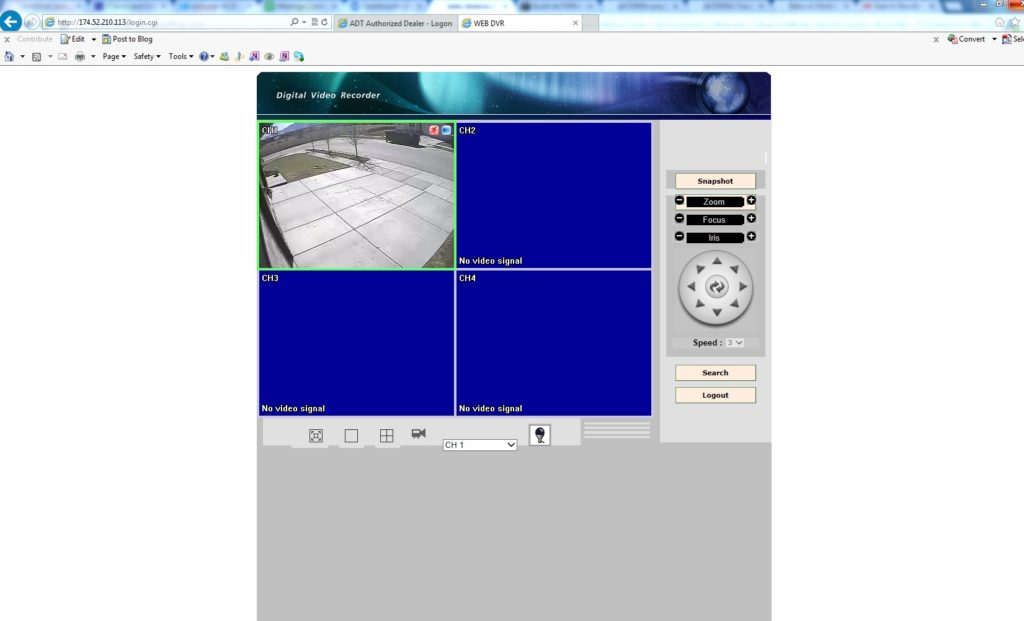This screenshot has height=621, width=1024.
Task: Close CH1 stream with red X icon
Action: pyautogui.click(x=435, y=131)
